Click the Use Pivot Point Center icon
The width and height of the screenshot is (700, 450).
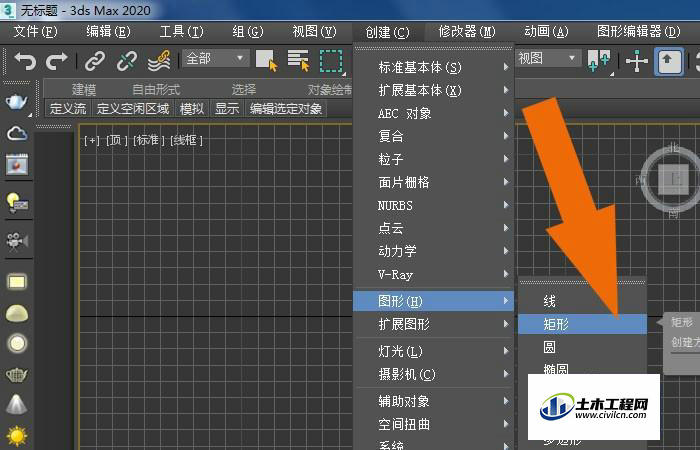click(599, 61)
